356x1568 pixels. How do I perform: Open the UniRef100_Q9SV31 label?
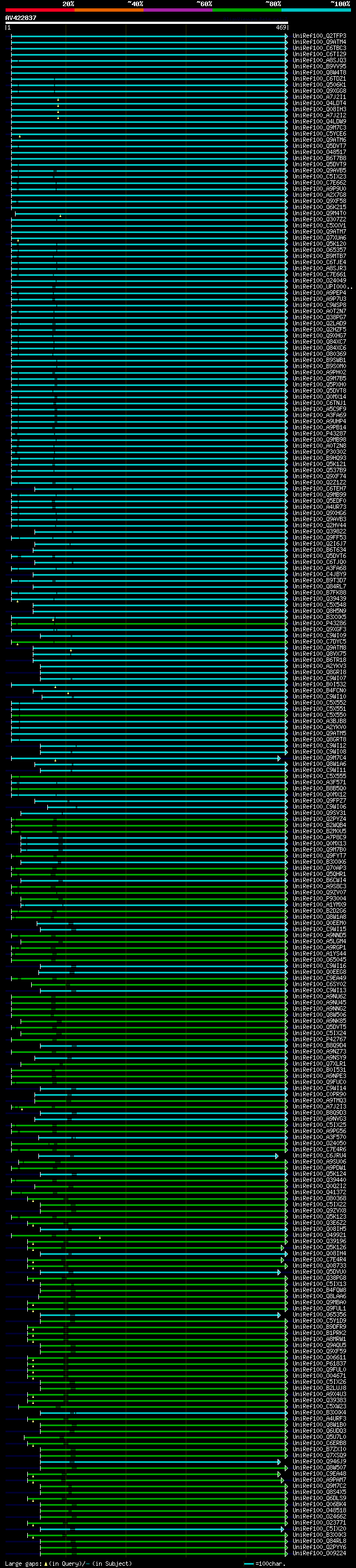coord(319,813)
